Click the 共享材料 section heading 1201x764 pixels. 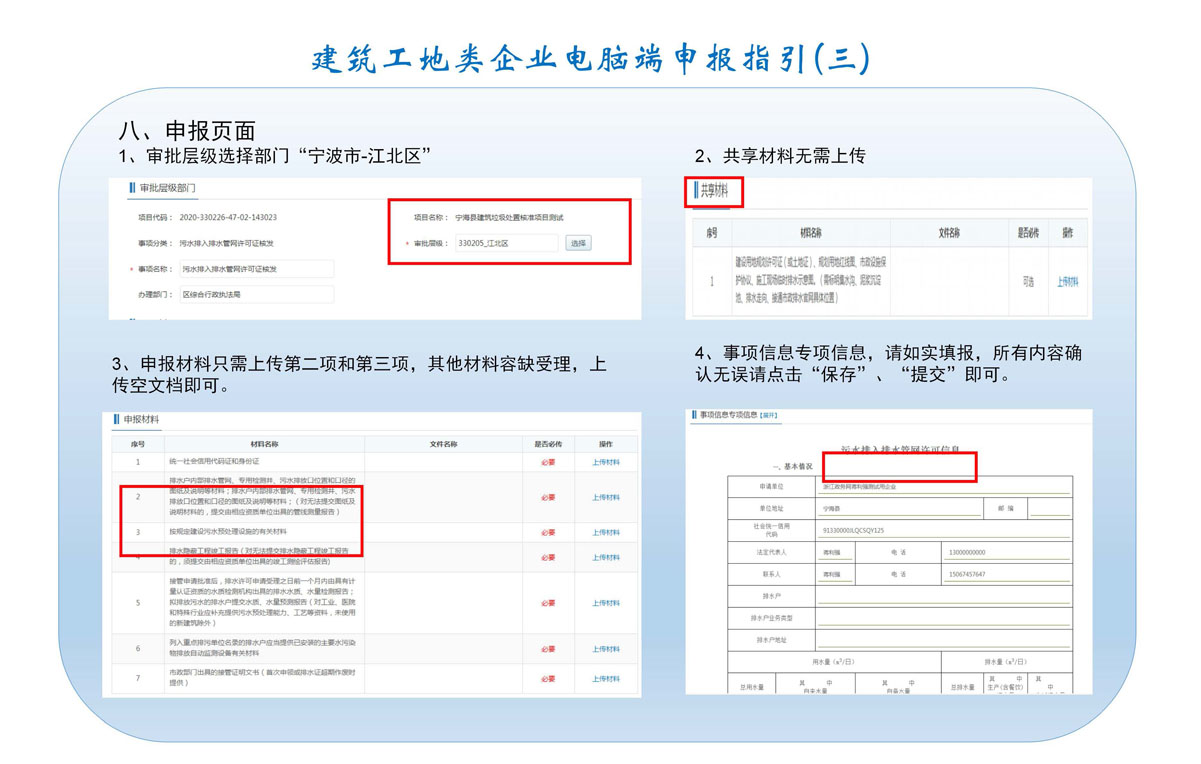(714, 190)
